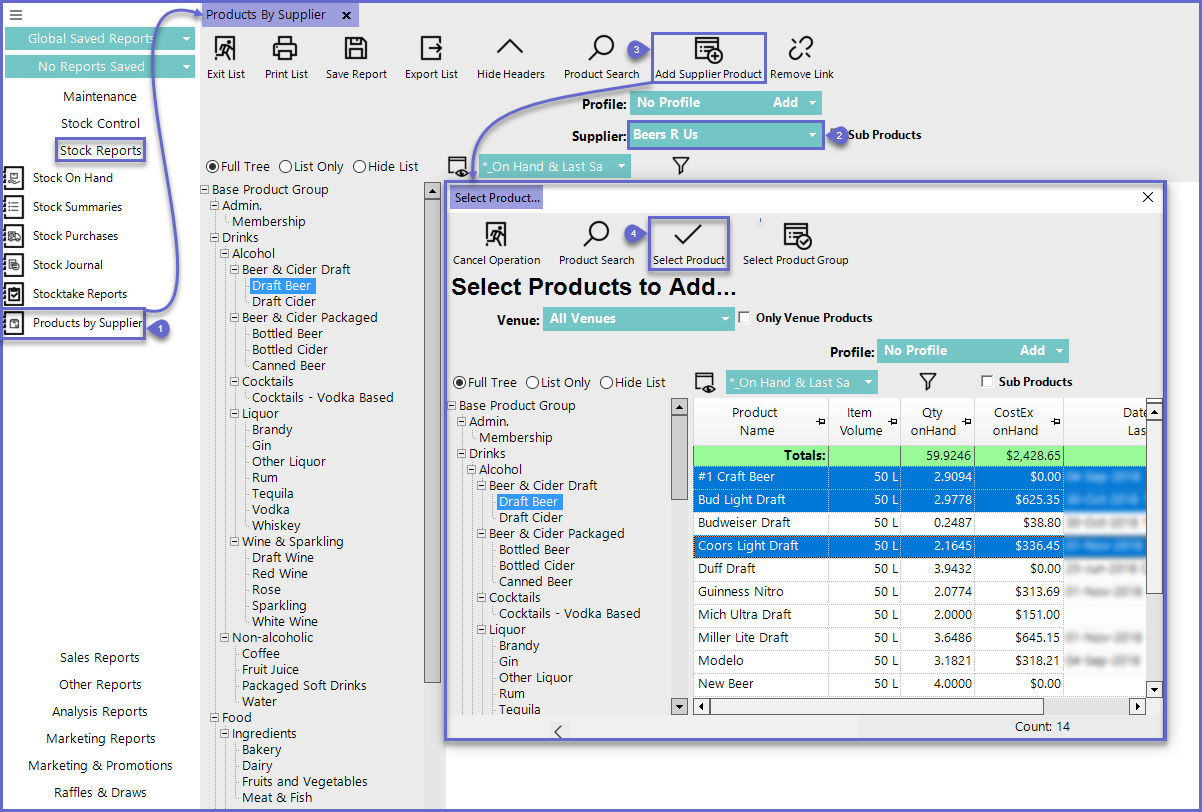
Task: Open Stock Reports menu section
Action: tap(100, 151)
